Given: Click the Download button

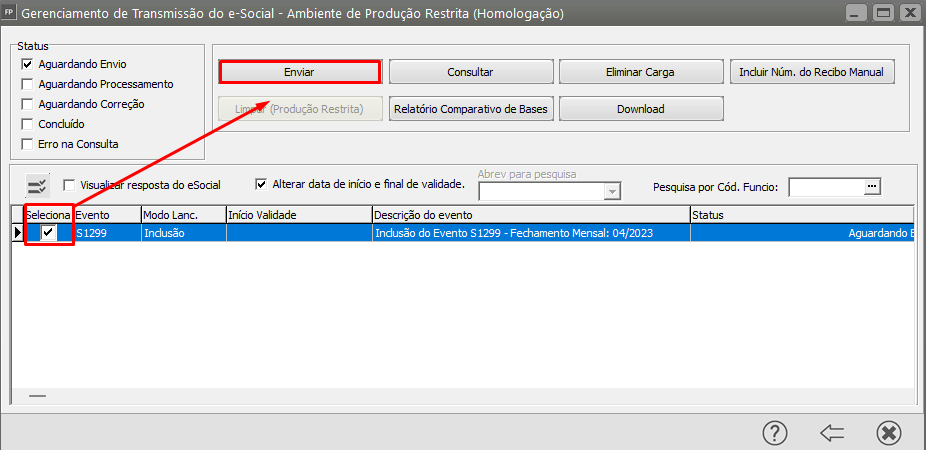Looking at the screenshot, I should coord(641,109).
